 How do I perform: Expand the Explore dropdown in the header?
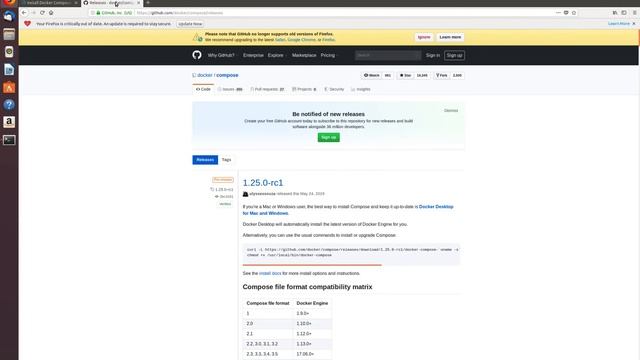pos(277,55)
